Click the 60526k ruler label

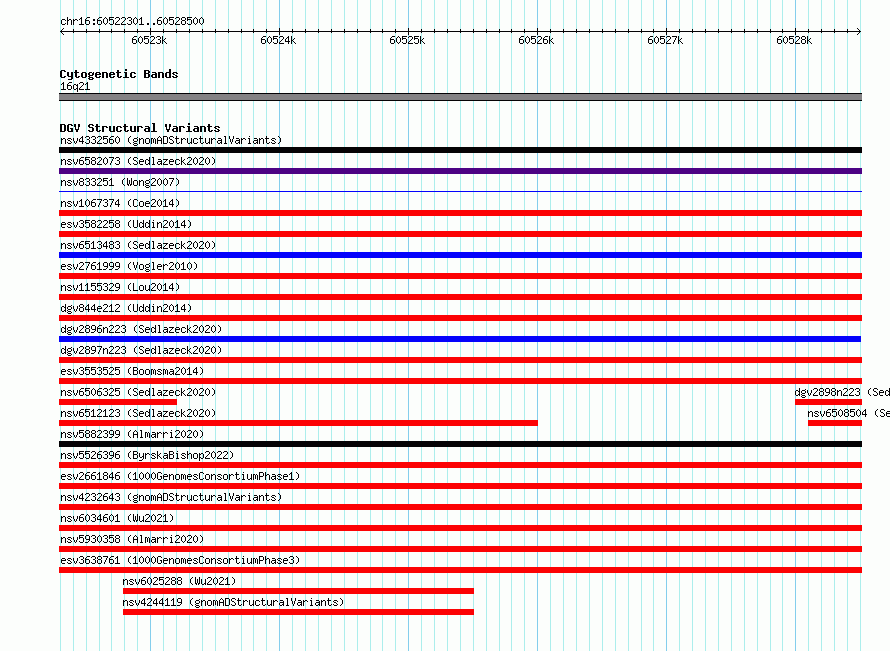pos(536,40)
